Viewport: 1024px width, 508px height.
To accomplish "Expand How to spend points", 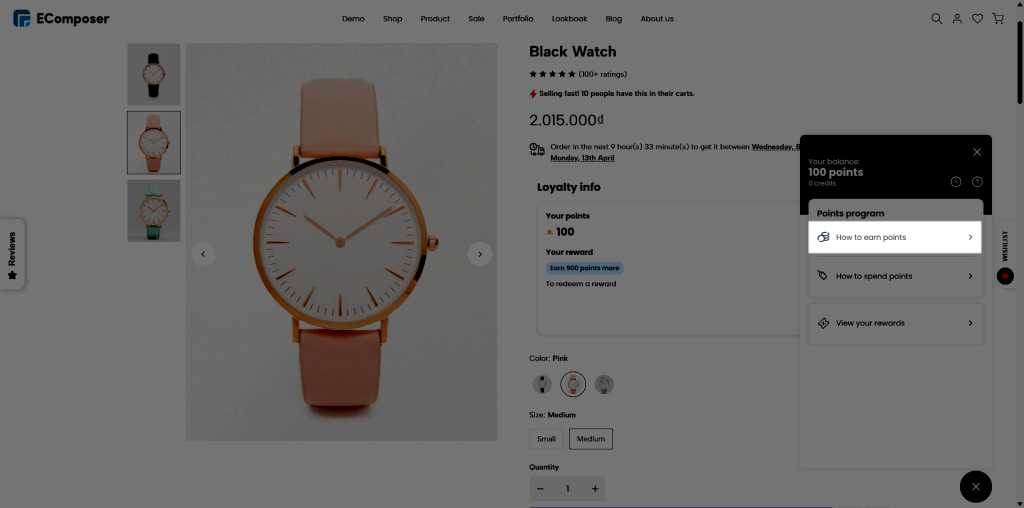I will [895, 276].
